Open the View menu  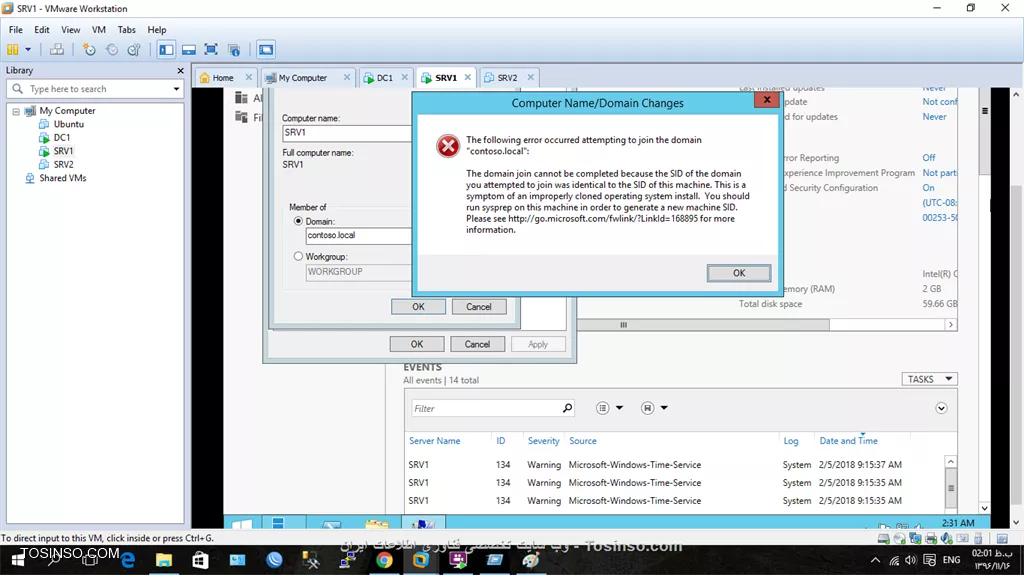click(71, 29)
